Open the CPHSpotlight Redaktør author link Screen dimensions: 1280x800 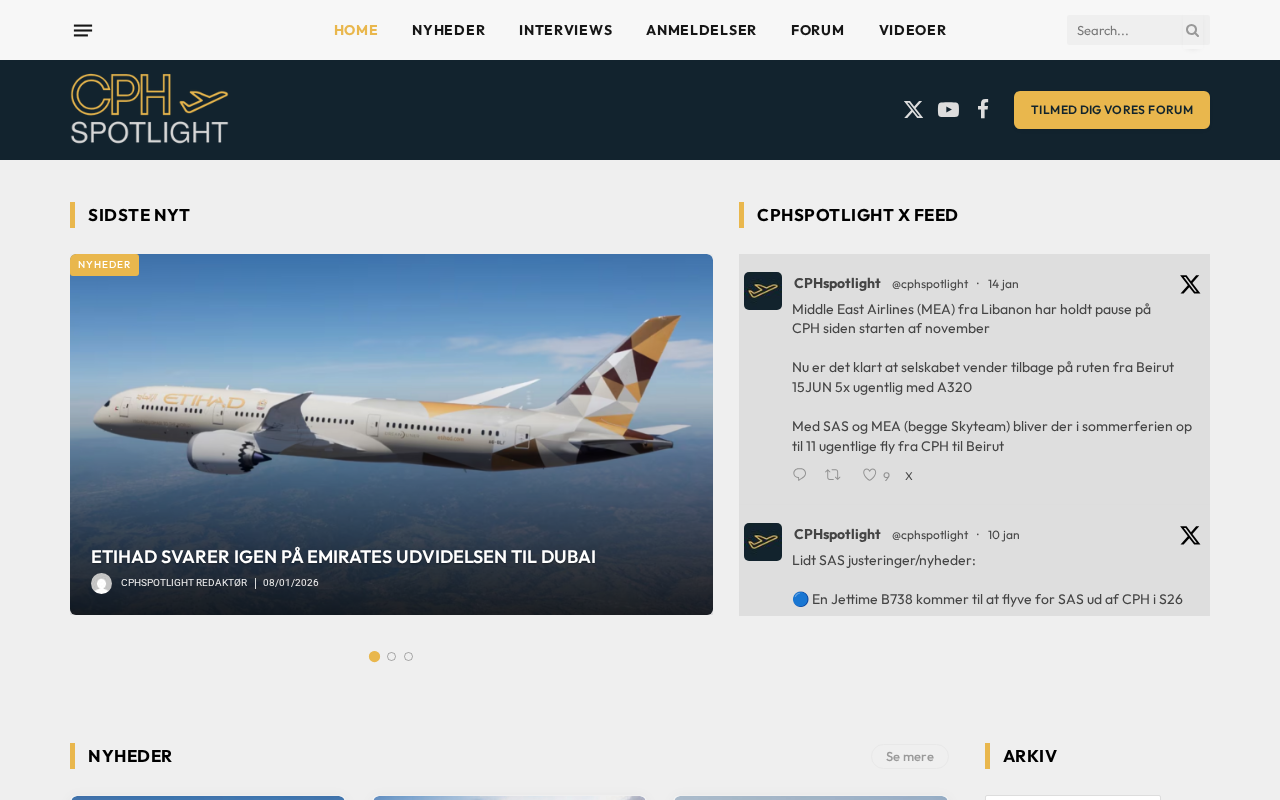coord(184,583)
